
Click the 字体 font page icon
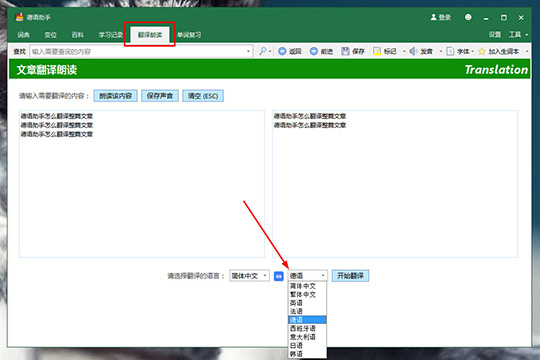click(x=450, y=51)
